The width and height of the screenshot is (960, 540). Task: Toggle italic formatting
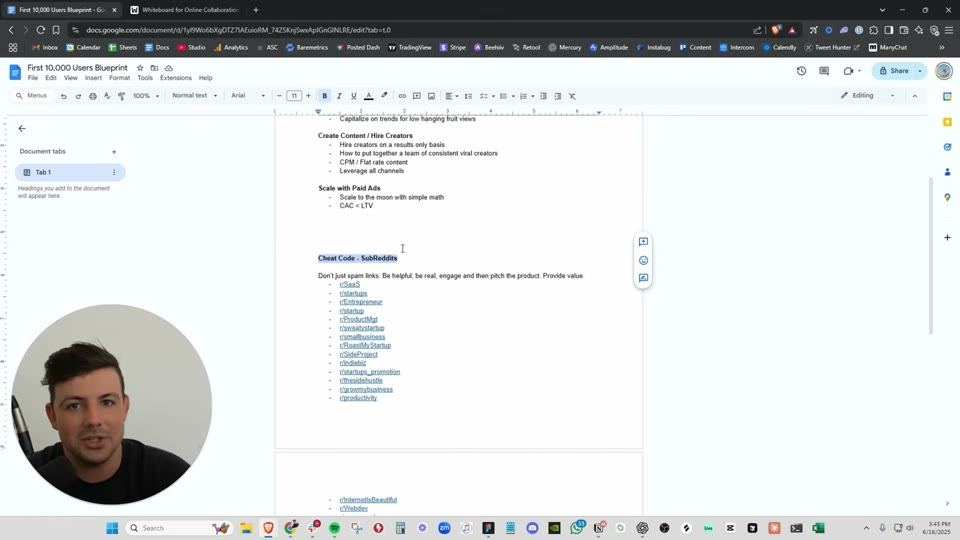(339, 96)
